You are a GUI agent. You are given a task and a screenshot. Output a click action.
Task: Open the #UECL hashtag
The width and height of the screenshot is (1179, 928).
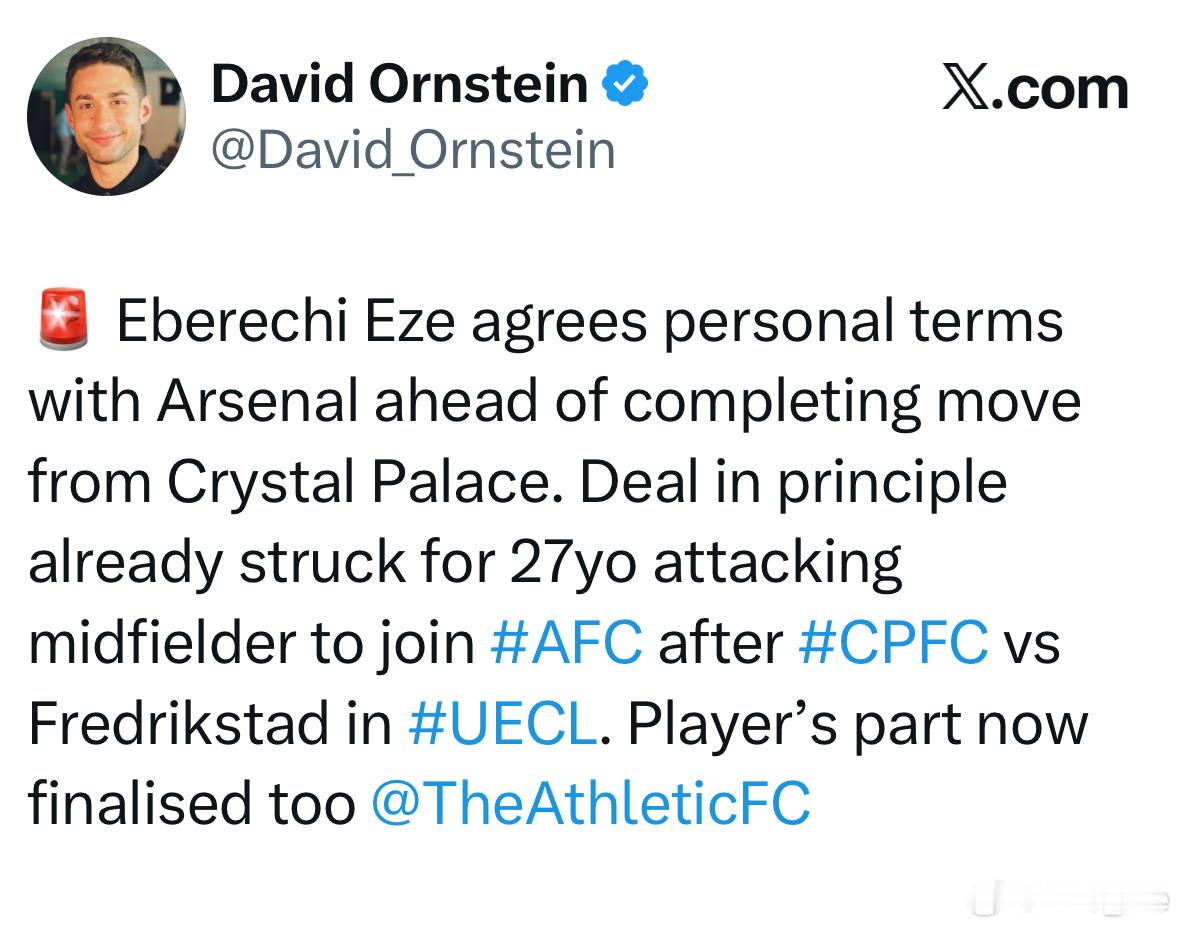(503, 723)
